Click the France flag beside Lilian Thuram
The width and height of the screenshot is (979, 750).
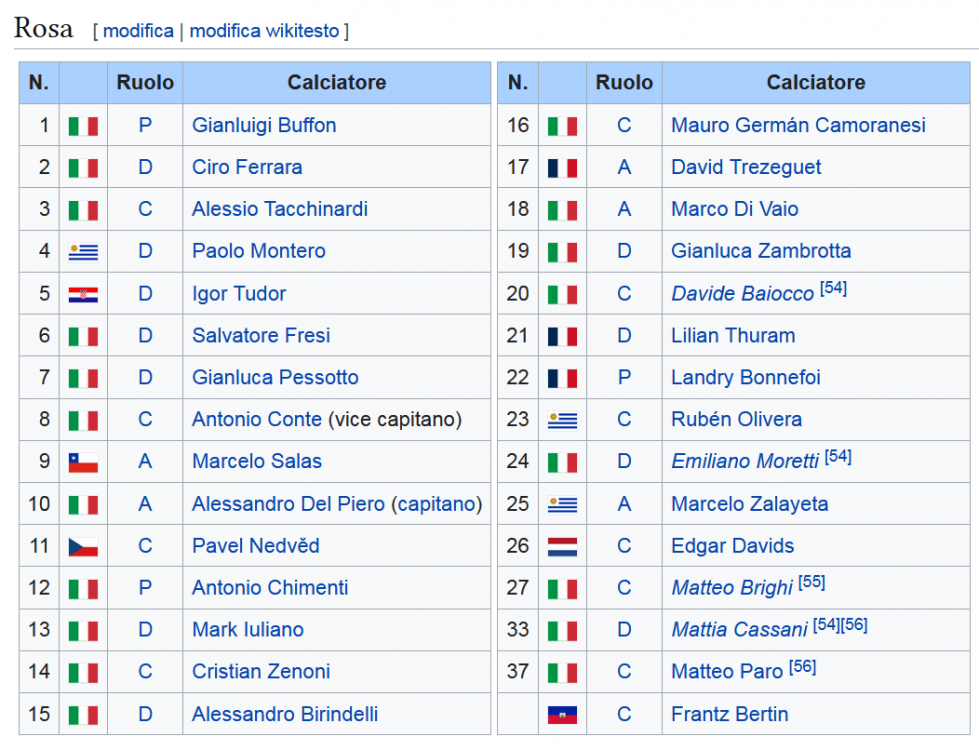(562, 336)
